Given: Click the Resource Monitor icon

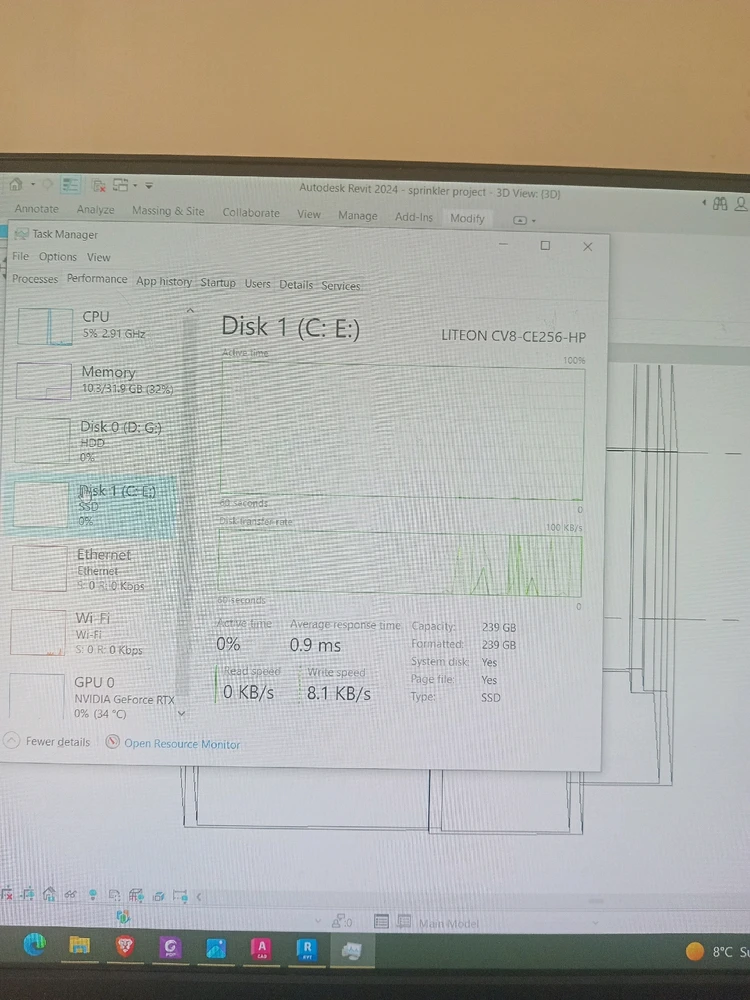Looking at the screenshot, I should coord(113,743).
